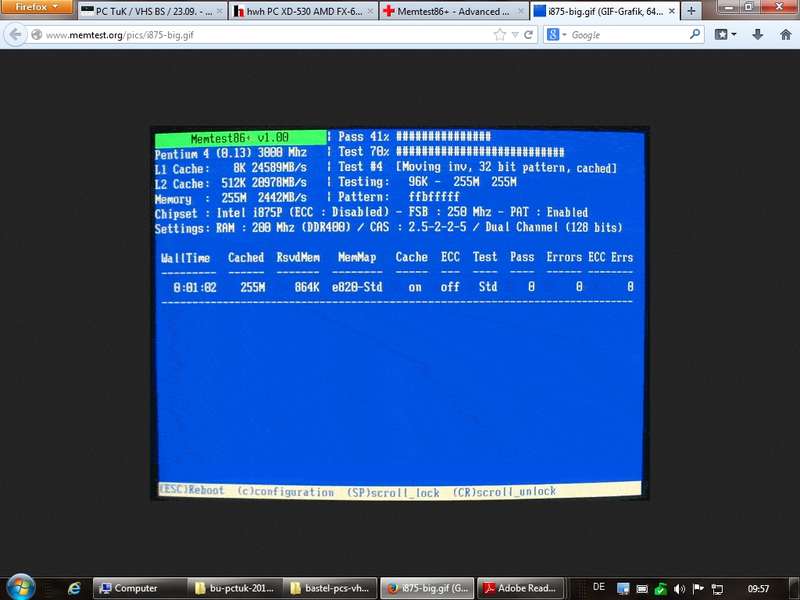Switch to the hwh PC XD-530 AMD tab
Viewport: 800px width, 600px height.
click(x=302, y=12)
